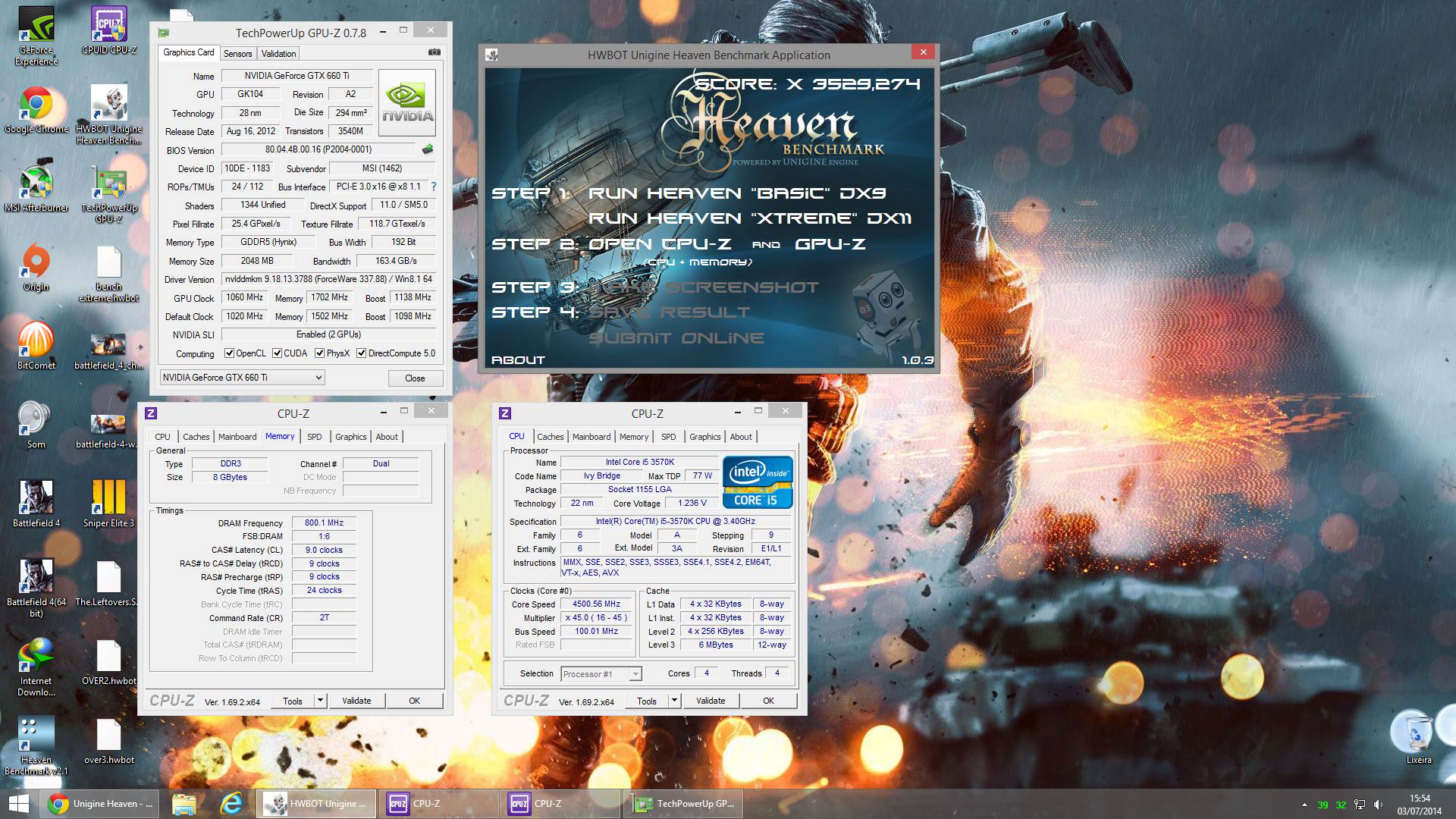Open Internet Download Manager desktop icon
This screenshot has height=819, width=1456.
36,667
